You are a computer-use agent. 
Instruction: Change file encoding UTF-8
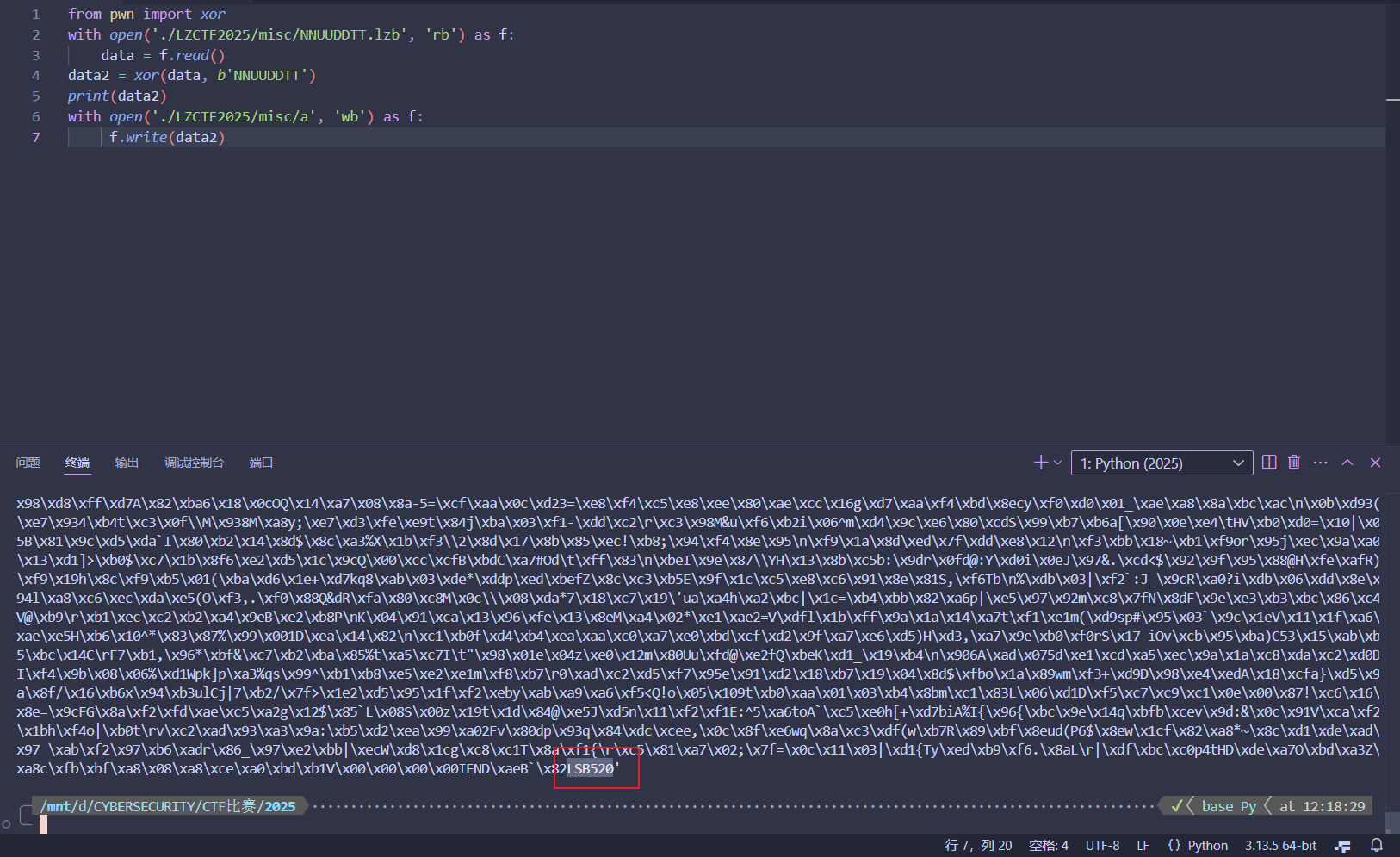(x=1102, y=846)
